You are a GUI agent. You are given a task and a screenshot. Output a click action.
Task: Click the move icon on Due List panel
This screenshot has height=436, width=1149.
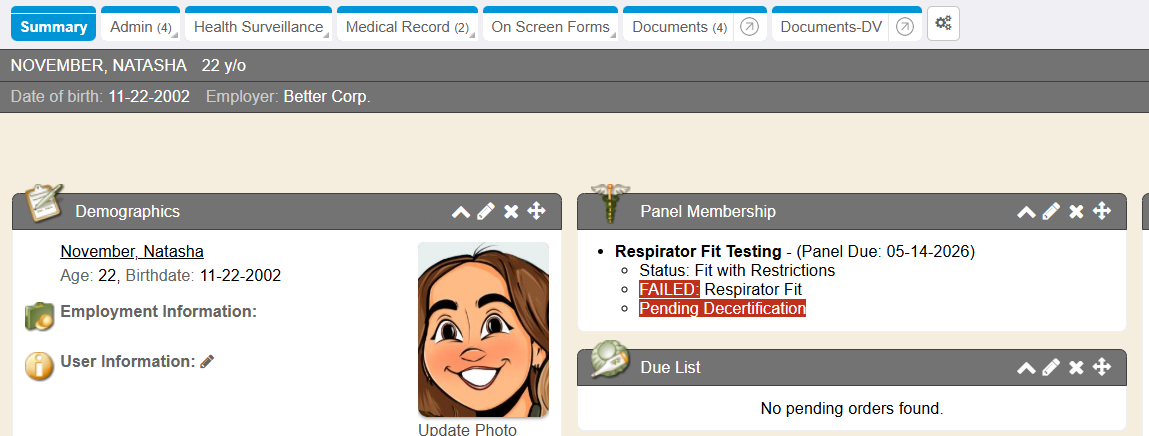(1101, 367)
